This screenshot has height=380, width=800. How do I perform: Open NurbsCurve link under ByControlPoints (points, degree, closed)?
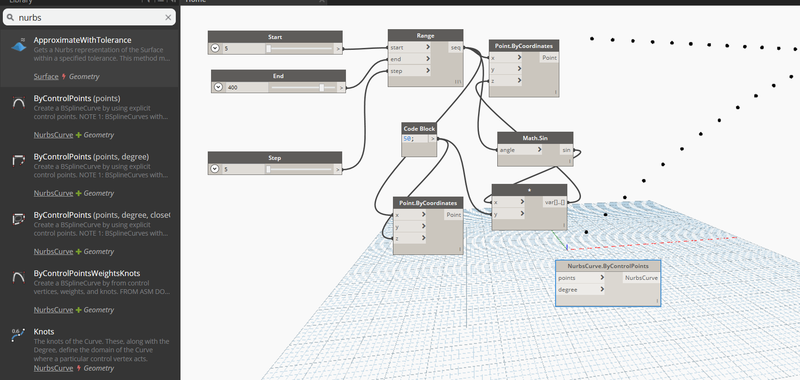[x=53, y=251]
